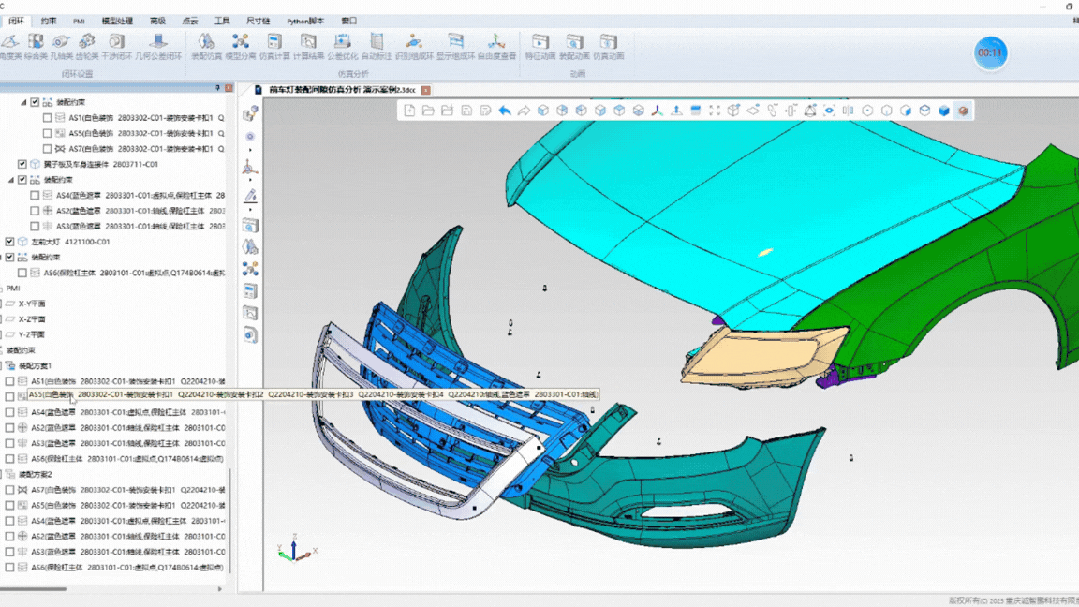
Task: Open the 自由度查看 tool
Action: 496,46
